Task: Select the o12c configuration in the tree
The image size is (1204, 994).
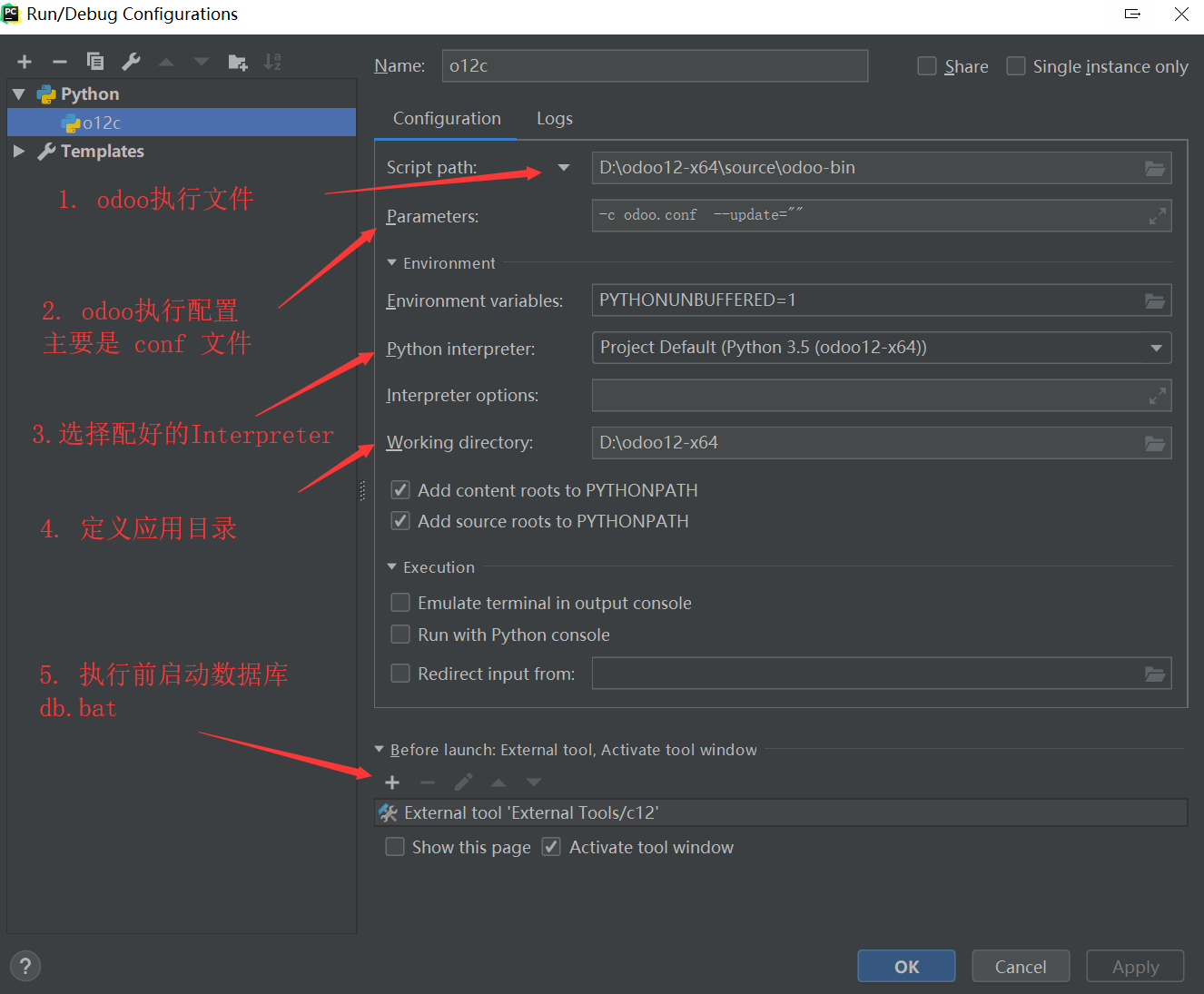Action: click(x=182, y=123)
